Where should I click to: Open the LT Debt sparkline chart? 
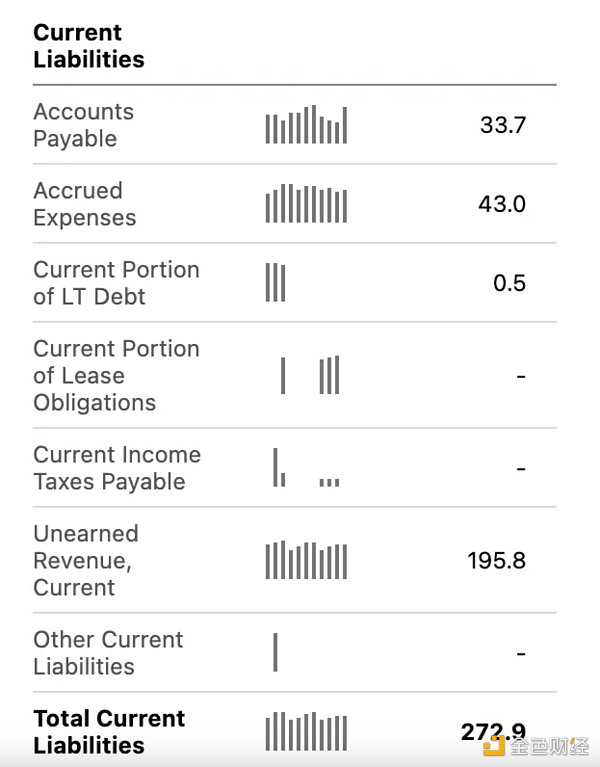(275, 283)
